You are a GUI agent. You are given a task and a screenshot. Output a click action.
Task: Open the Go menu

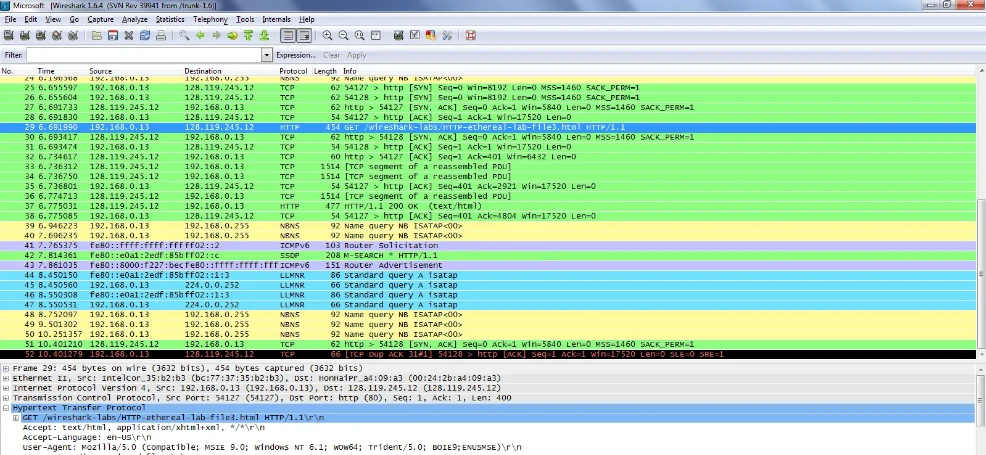[x=74, y=19]
